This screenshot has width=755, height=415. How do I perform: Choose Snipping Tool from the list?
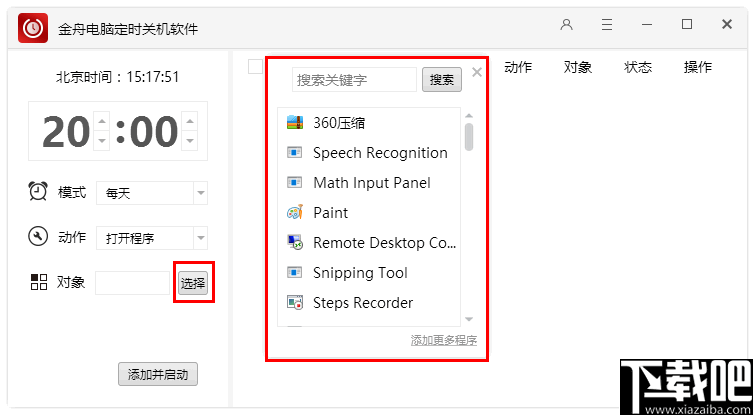tap(360, 273)
